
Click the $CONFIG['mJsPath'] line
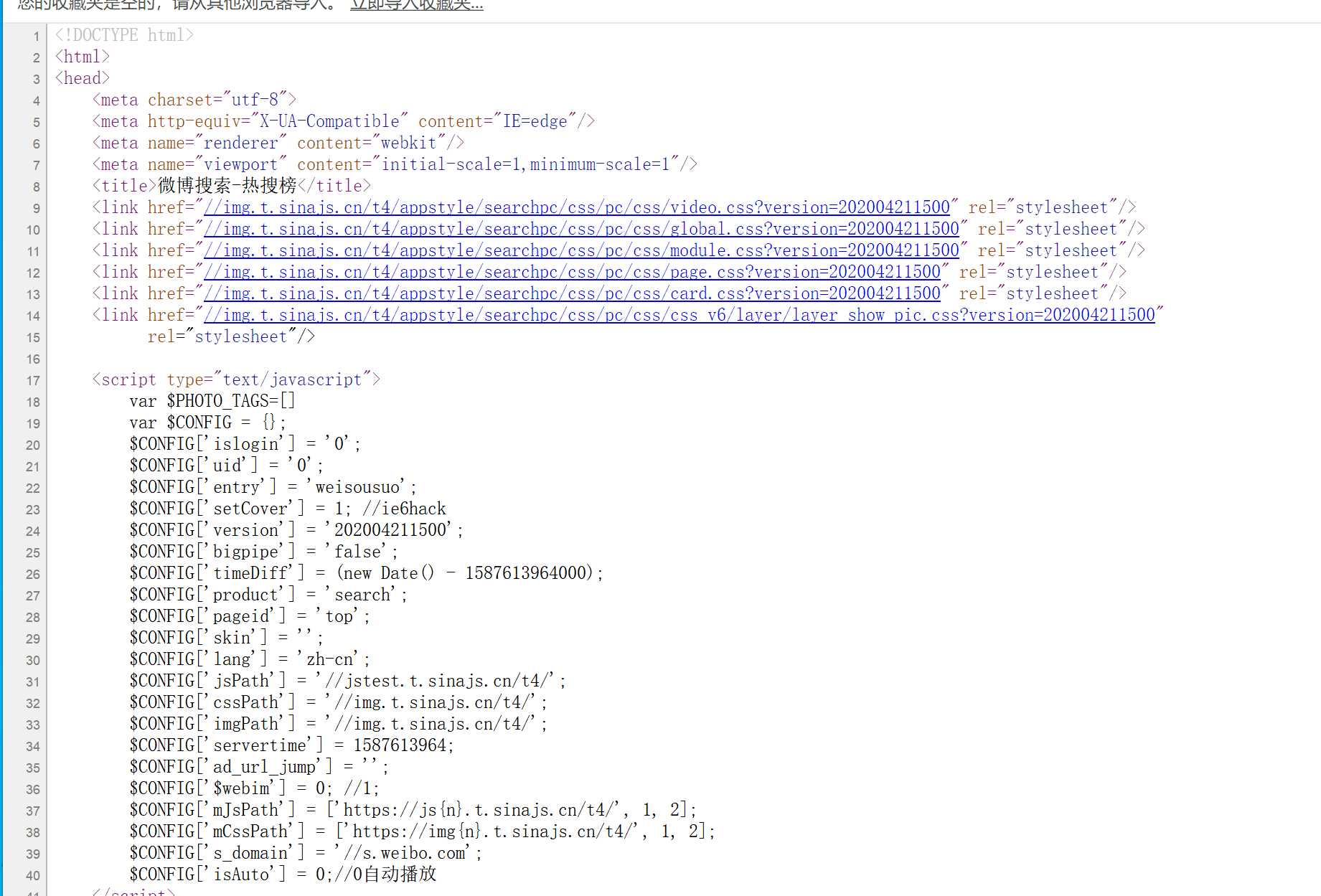(413, 810)
